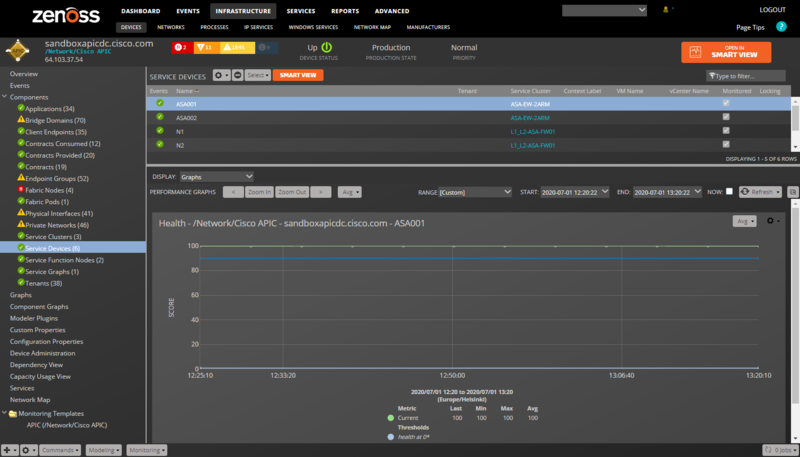Toggle Monitored checkbox for N1

pos(726,131)
